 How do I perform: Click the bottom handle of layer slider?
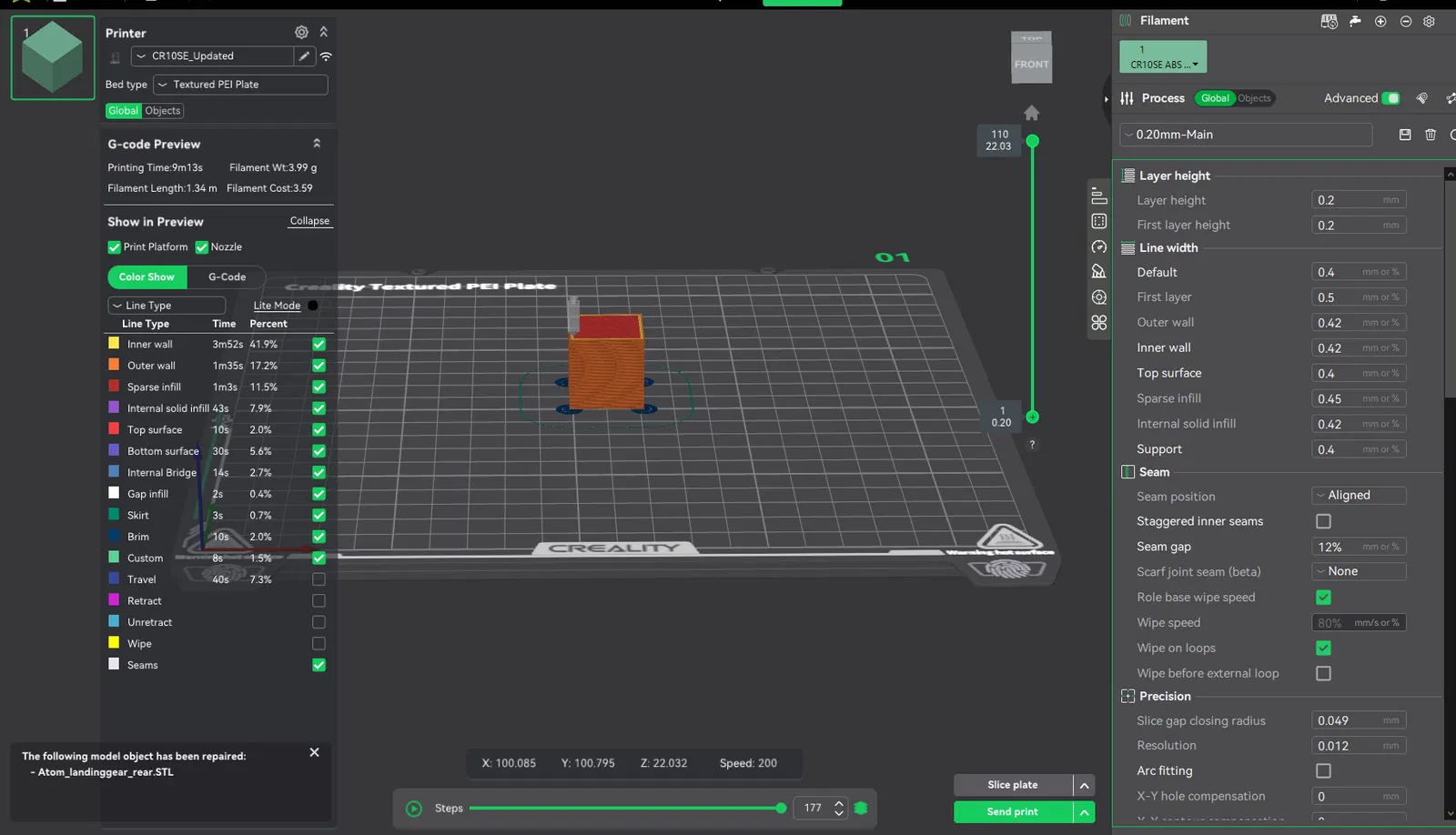pos(1032,417)
